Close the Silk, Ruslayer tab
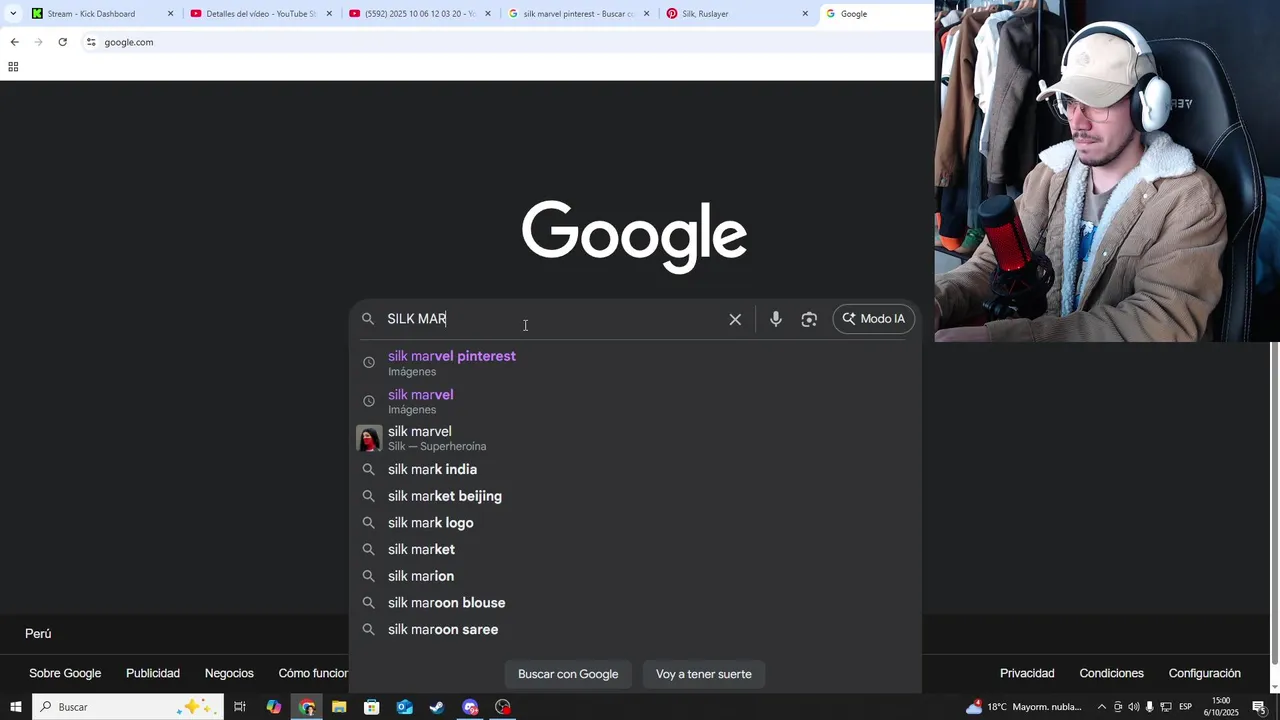 (805, 14)
